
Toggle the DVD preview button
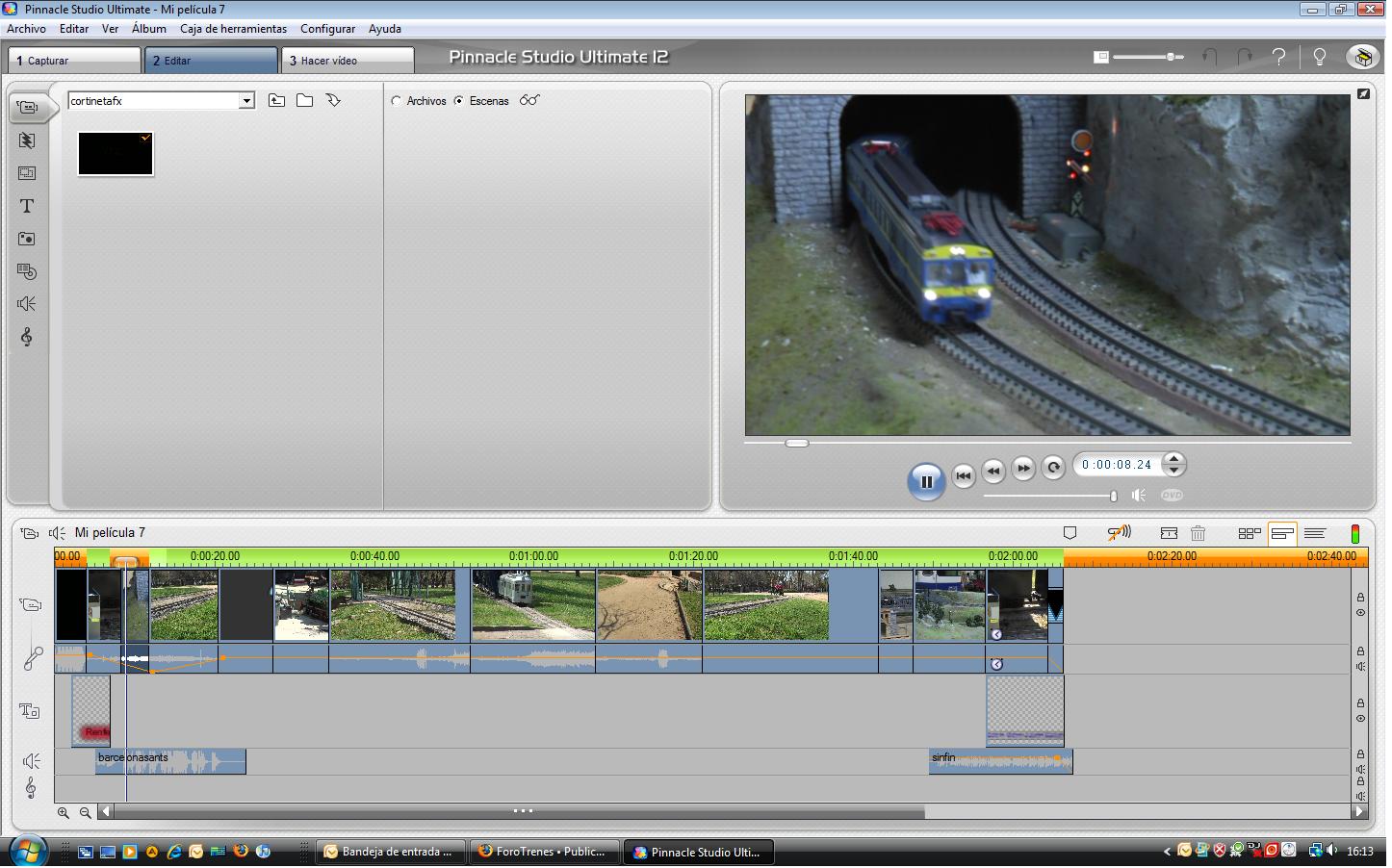1172,495
